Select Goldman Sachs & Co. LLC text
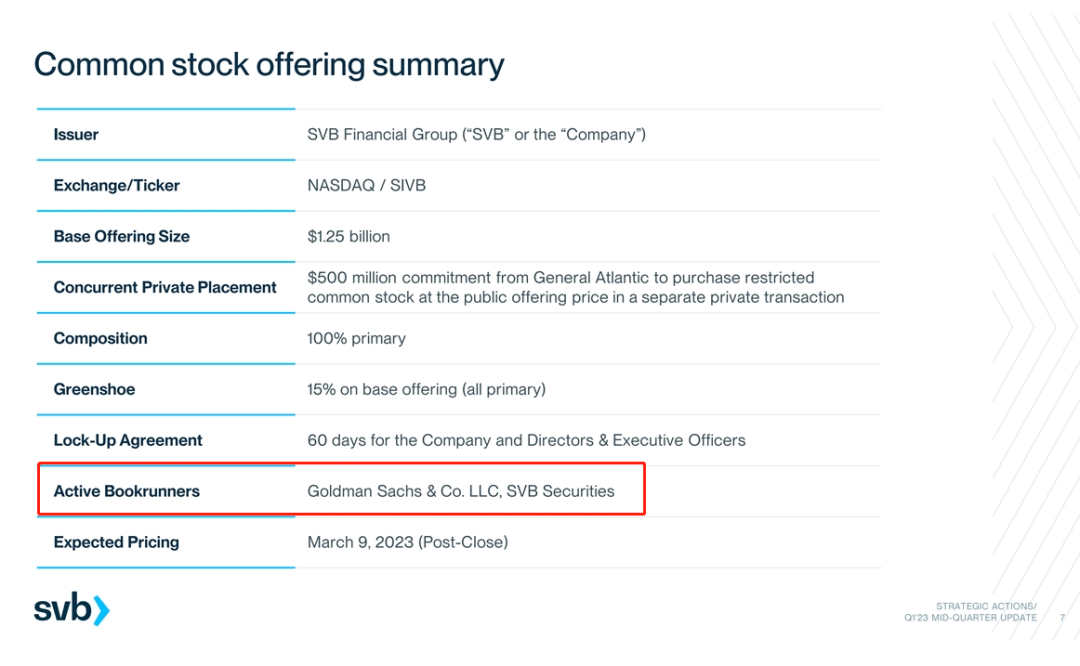This screenshot has height=666, width=1080. click(404, 491)
